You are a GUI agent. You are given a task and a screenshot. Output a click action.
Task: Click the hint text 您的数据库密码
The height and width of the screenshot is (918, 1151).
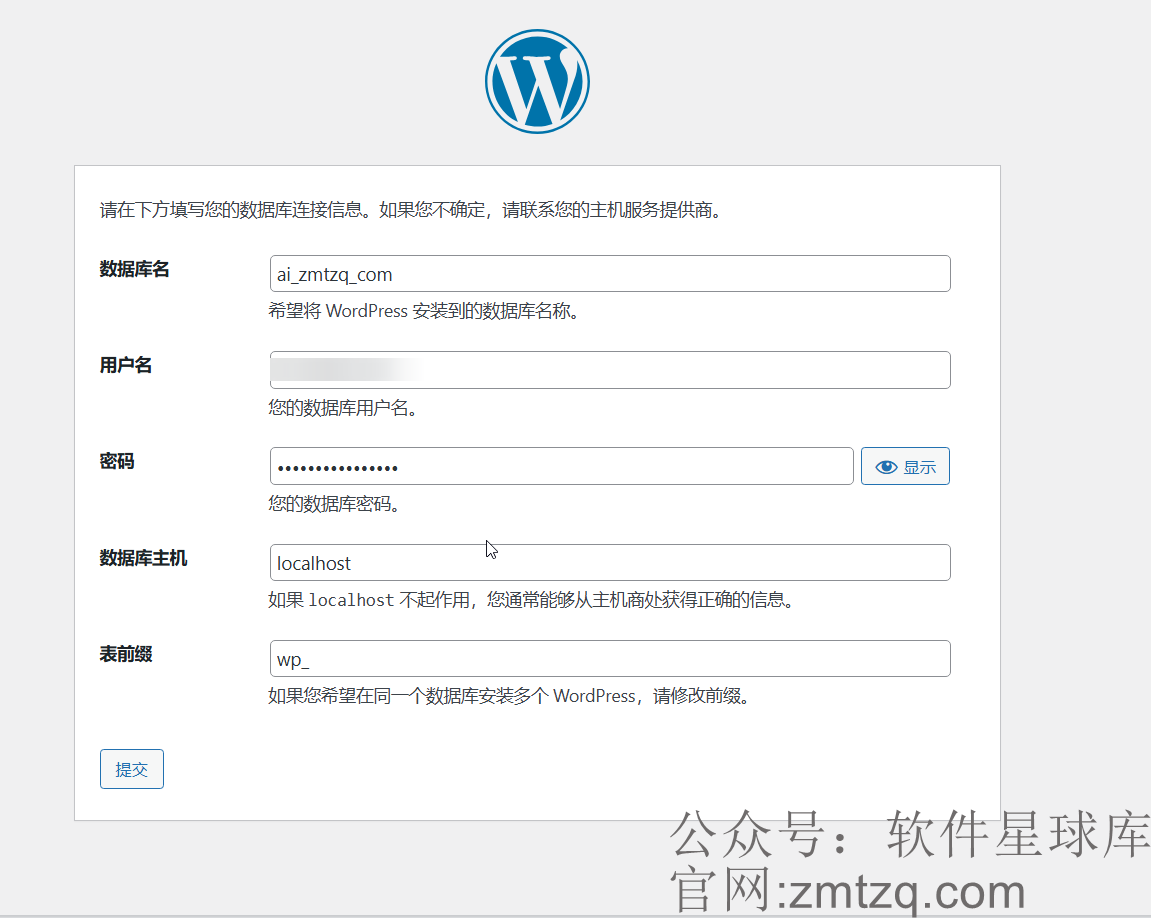click(x=334, y=504)
